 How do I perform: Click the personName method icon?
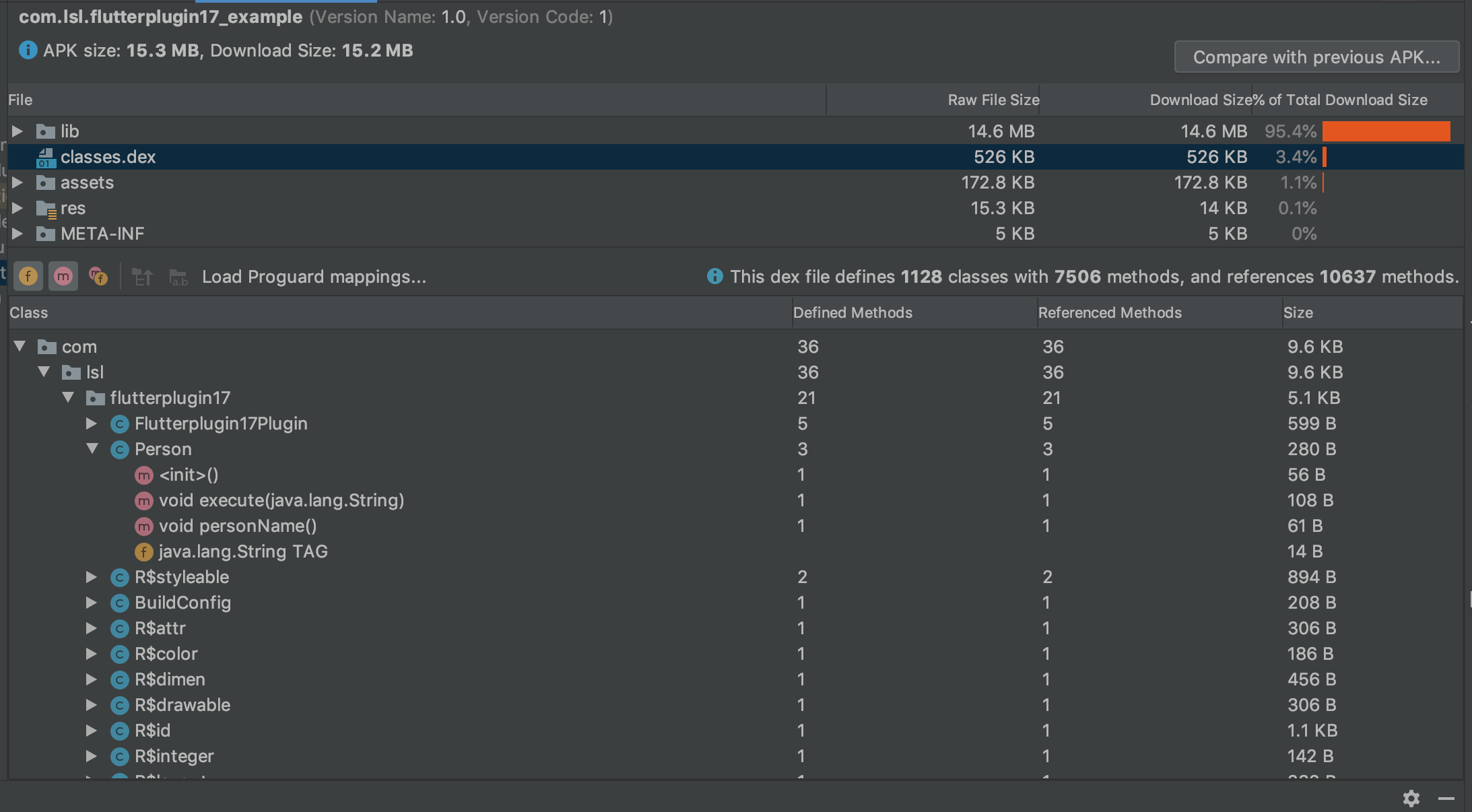click(x=144, y=527)
